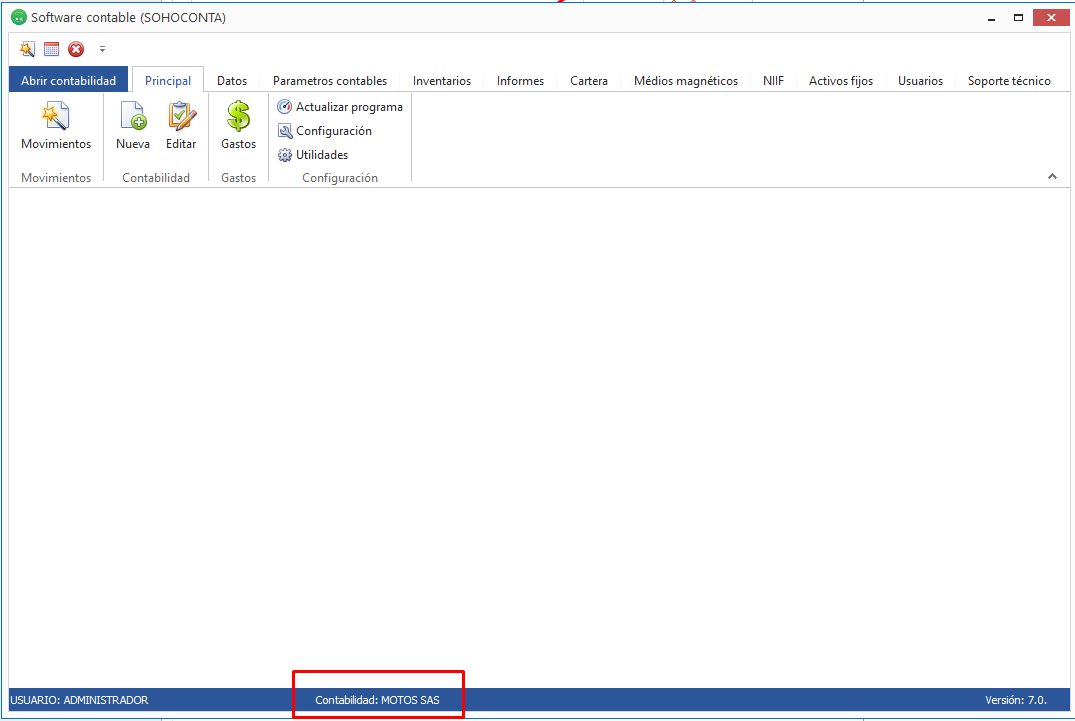Click Actualizar programa

click(340, 107)
